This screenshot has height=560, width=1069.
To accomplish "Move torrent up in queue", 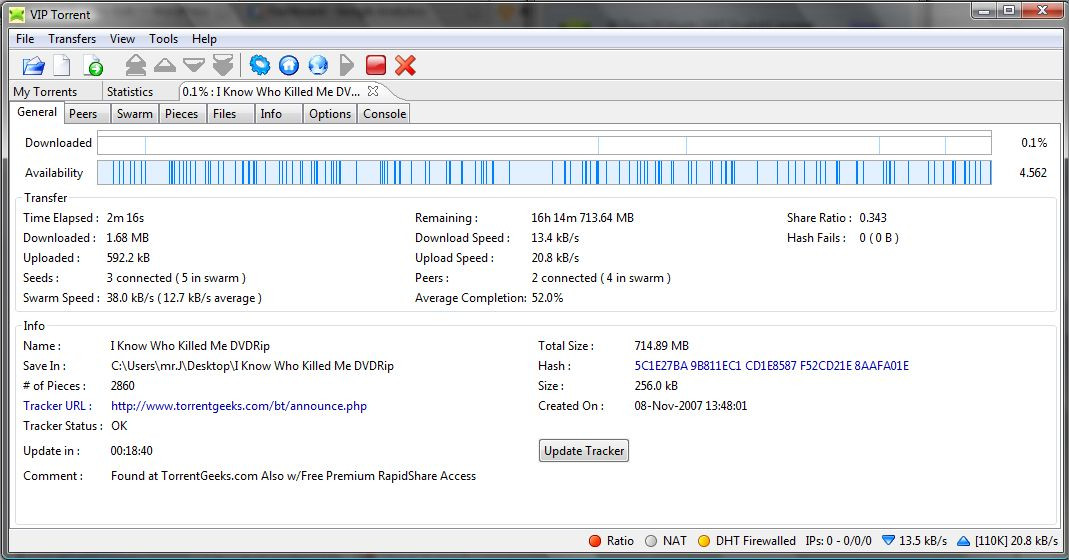I will coord(164,65).
